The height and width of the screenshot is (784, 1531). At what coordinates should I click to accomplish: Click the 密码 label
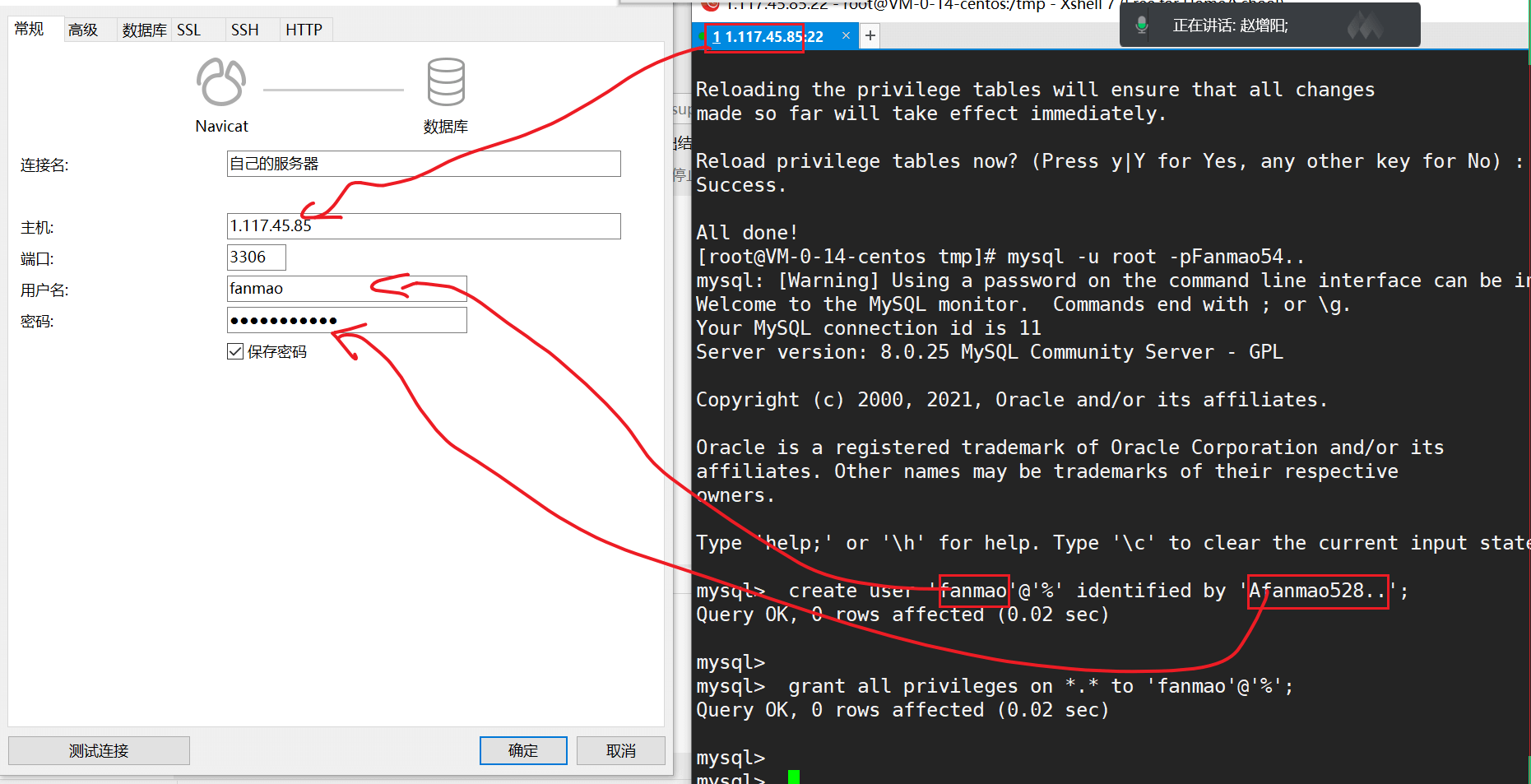[x=37, y=322]
